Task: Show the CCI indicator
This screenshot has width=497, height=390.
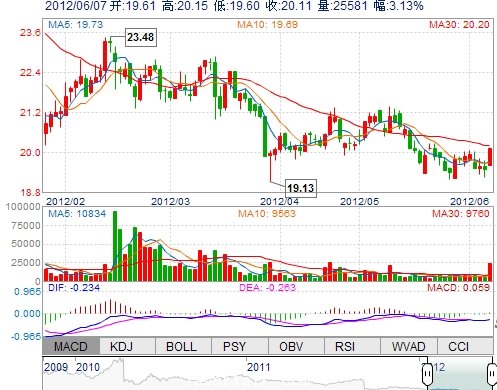Action: (458, 346)
